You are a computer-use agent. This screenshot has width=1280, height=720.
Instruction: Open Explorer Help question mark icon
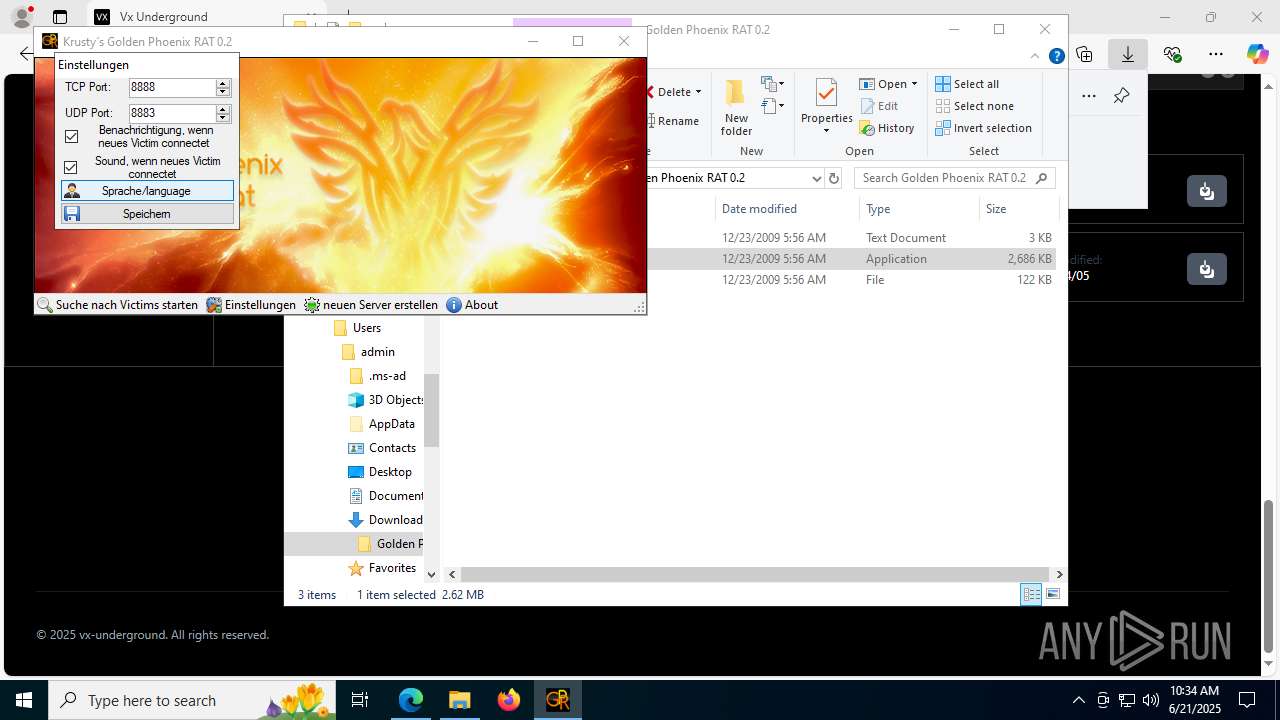1056,56
